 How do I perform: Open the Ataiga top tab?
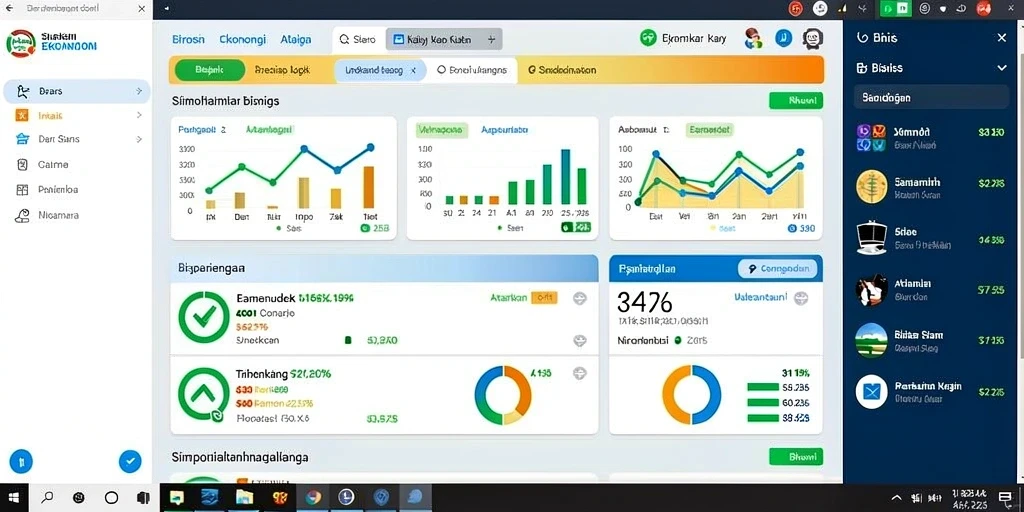[x=295, y=39]
